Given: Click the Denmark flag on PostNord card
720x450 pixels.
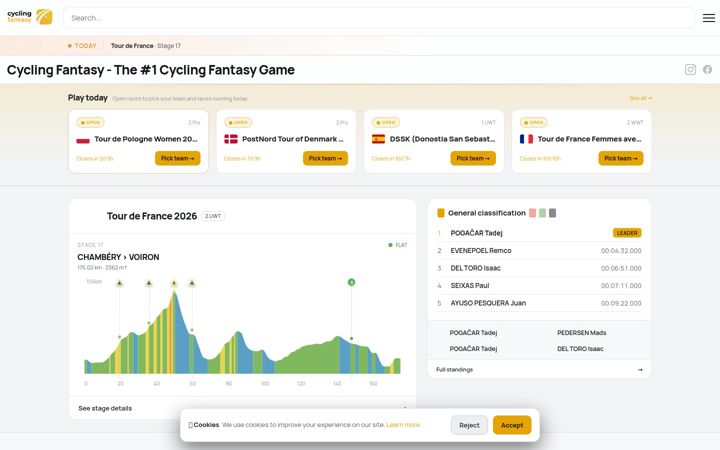Looking at the screenshot, I should click(231, 139).
